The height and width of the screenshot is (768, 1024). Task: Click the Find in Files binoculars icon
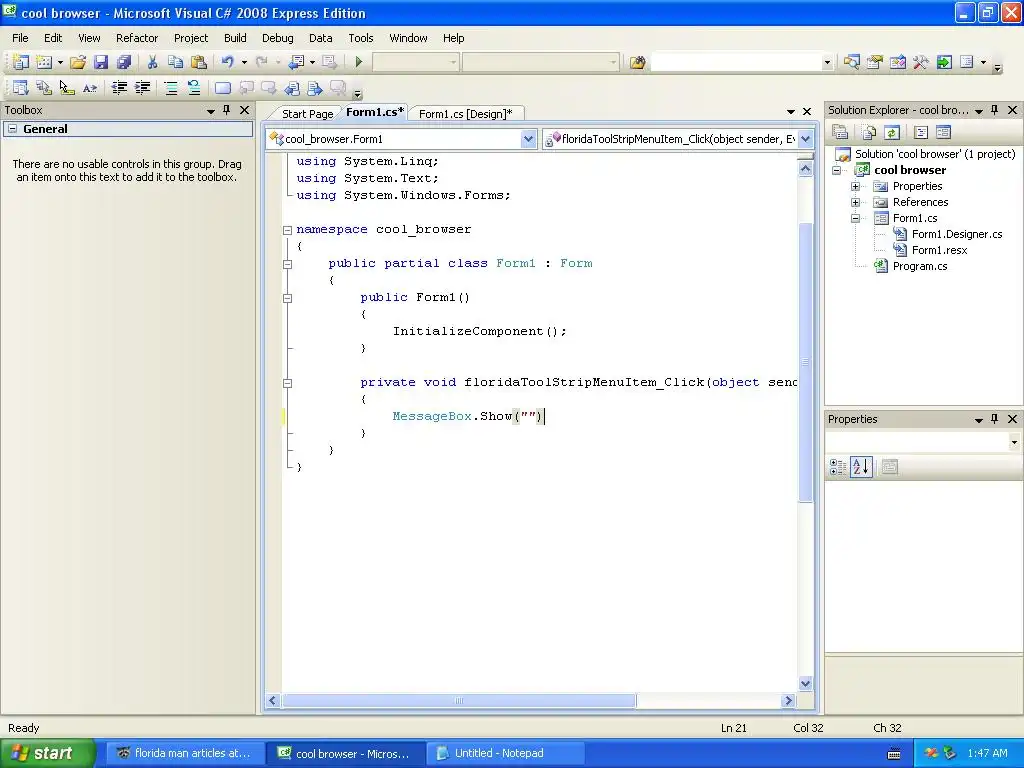click(x=637, y=62)
